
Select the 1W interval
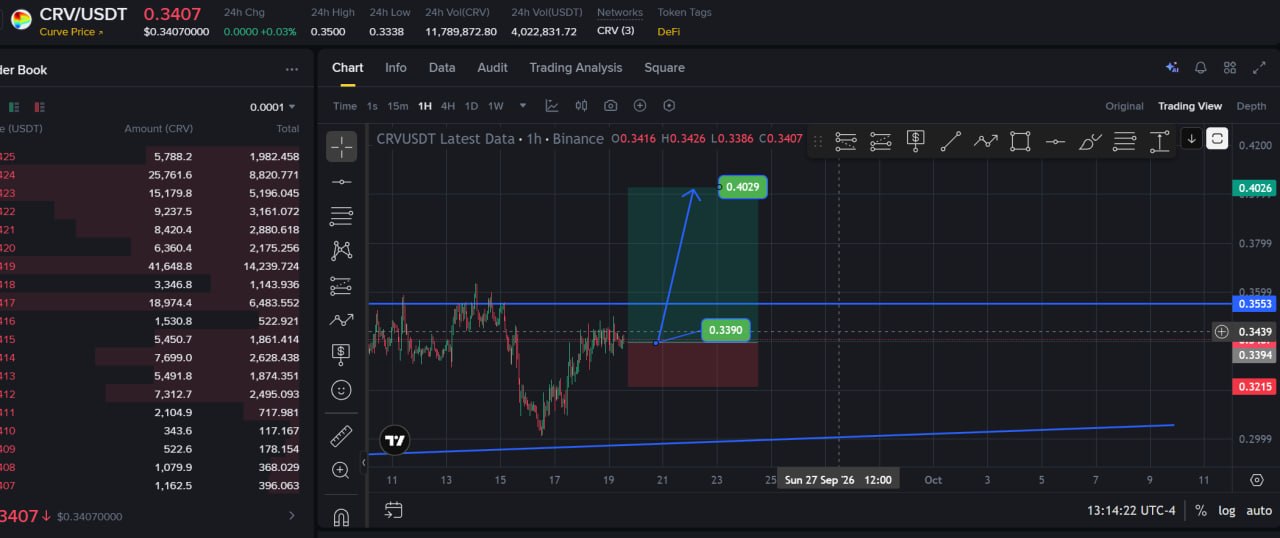tap(496, 106)
